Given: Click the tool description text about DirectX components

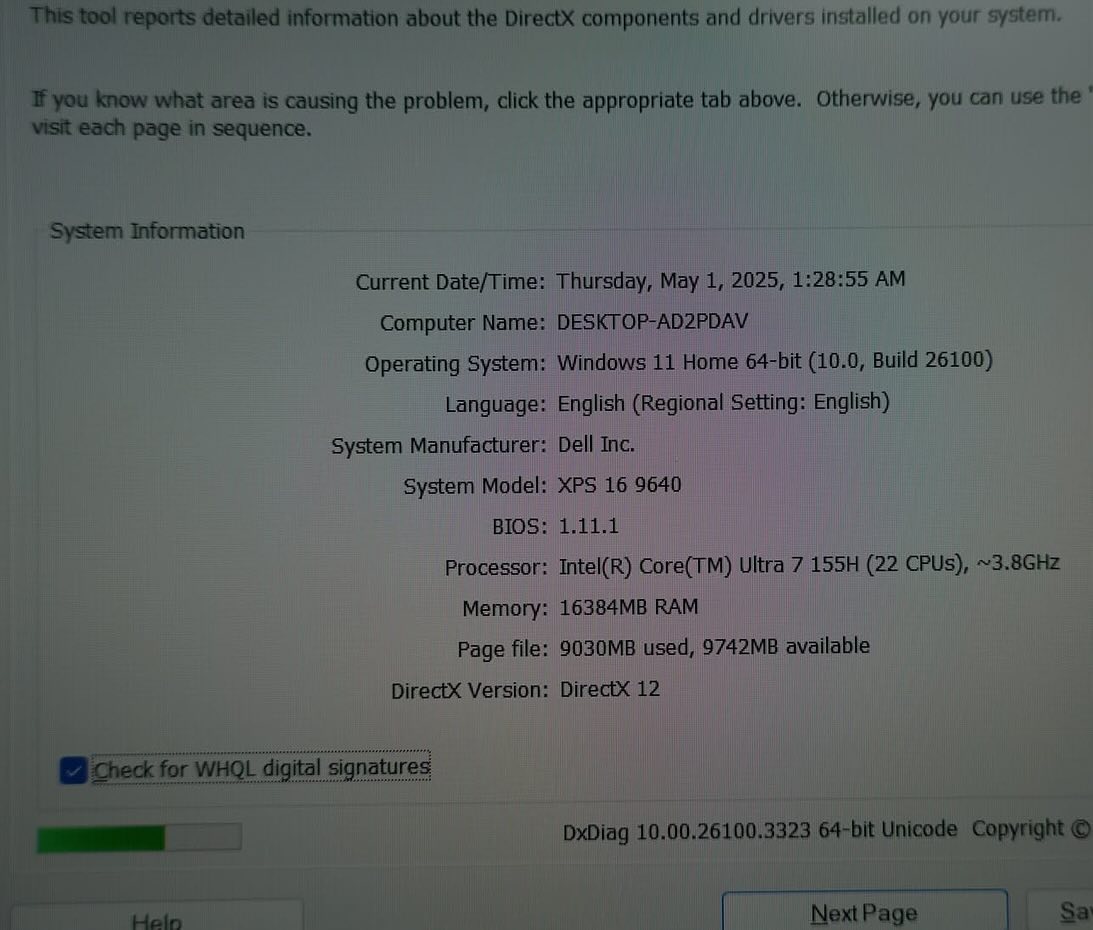Looking at the screenshot, I should 545,17.
